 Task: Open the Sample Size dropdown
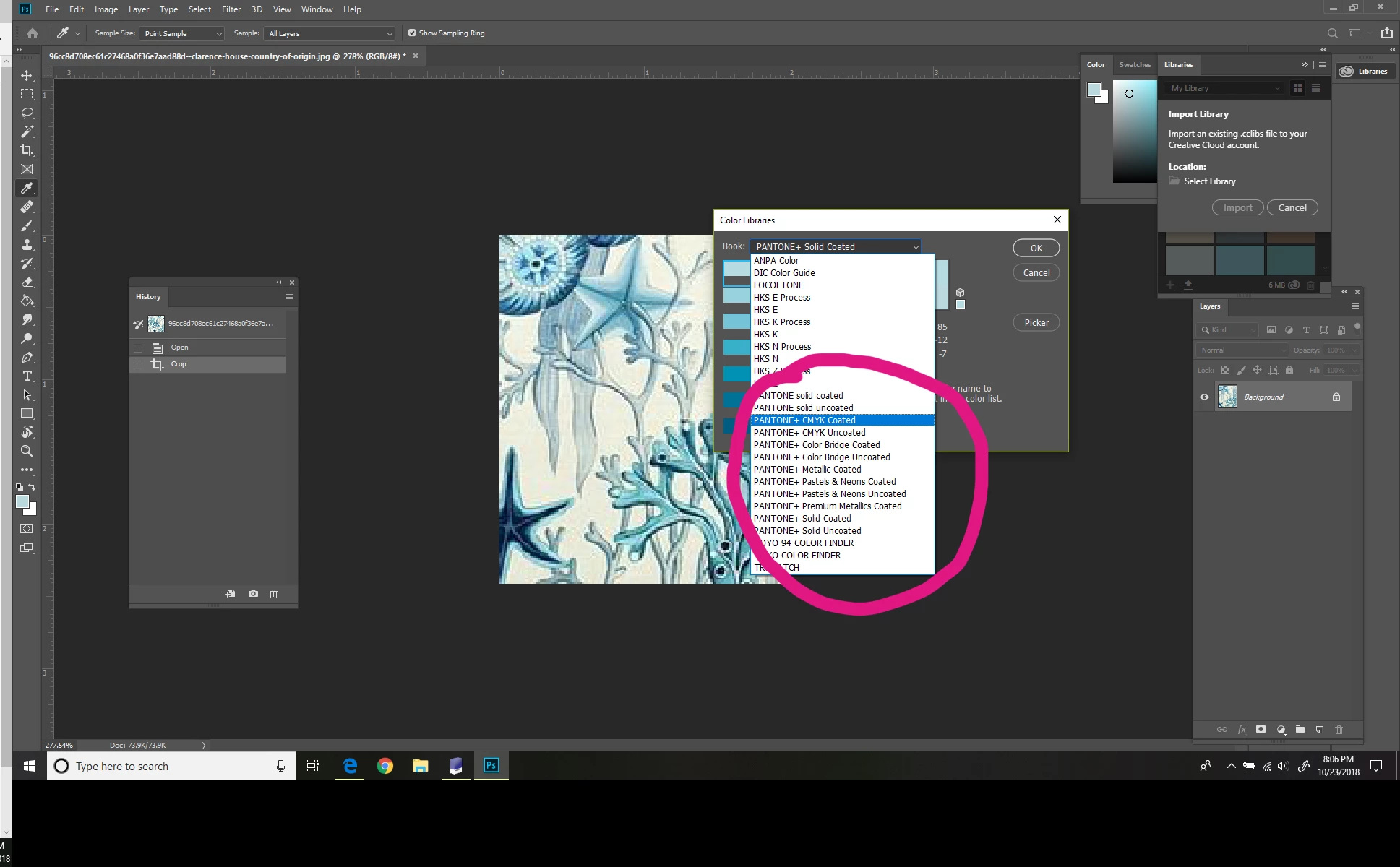182,33
